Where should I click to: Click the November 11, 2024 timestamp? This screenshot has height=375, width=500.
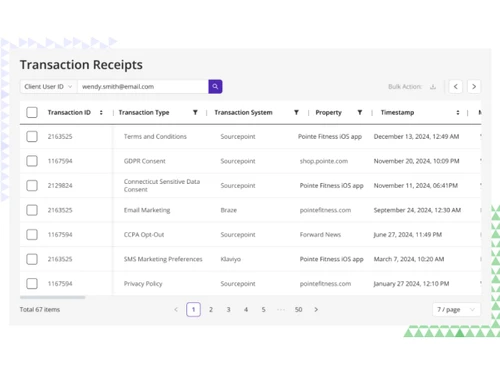click(416, 186)
